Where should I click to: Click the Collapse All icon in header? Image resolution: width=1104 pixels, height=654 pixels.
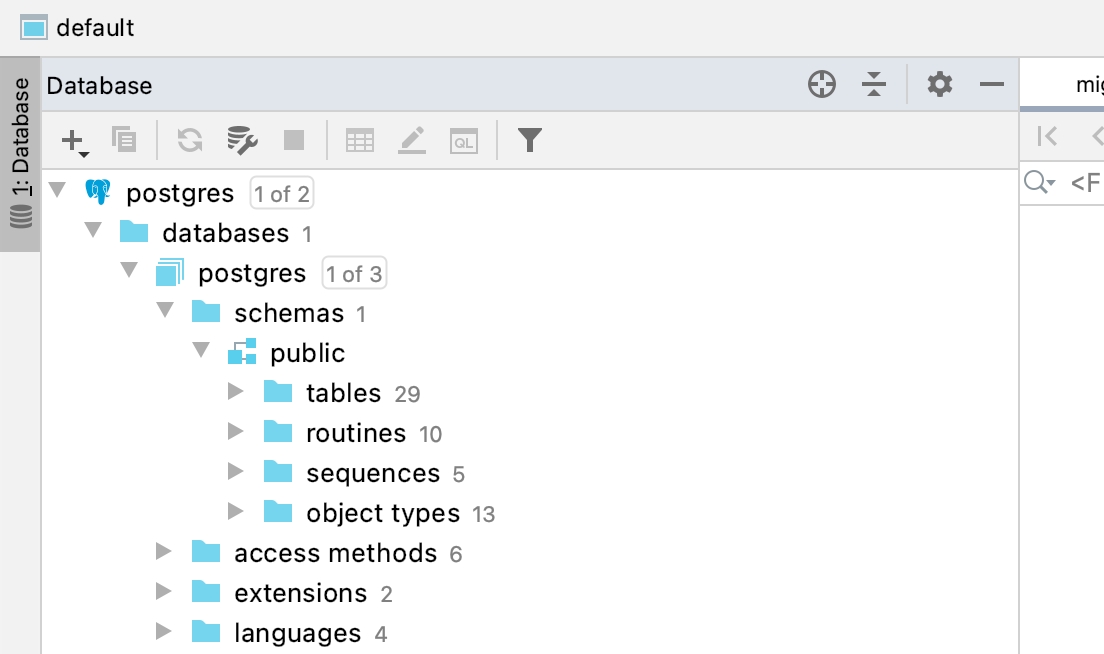[x=875, y=85]
